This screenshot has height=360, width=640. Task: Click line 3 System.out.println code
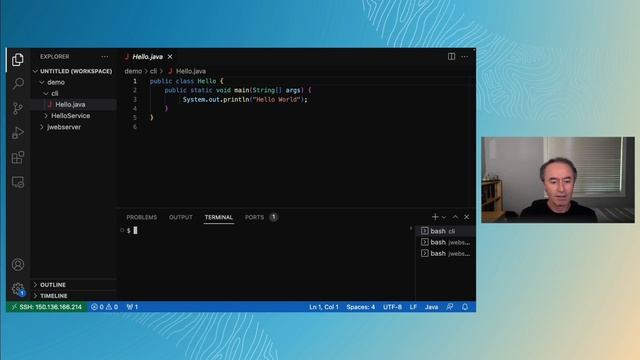point(244,100)
